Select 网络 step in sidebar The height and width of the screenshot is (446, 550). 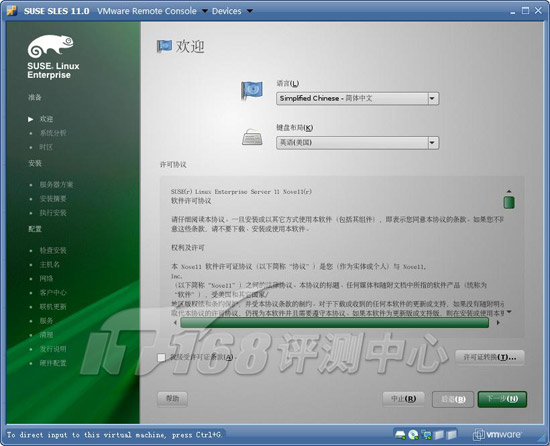point(46,279)
